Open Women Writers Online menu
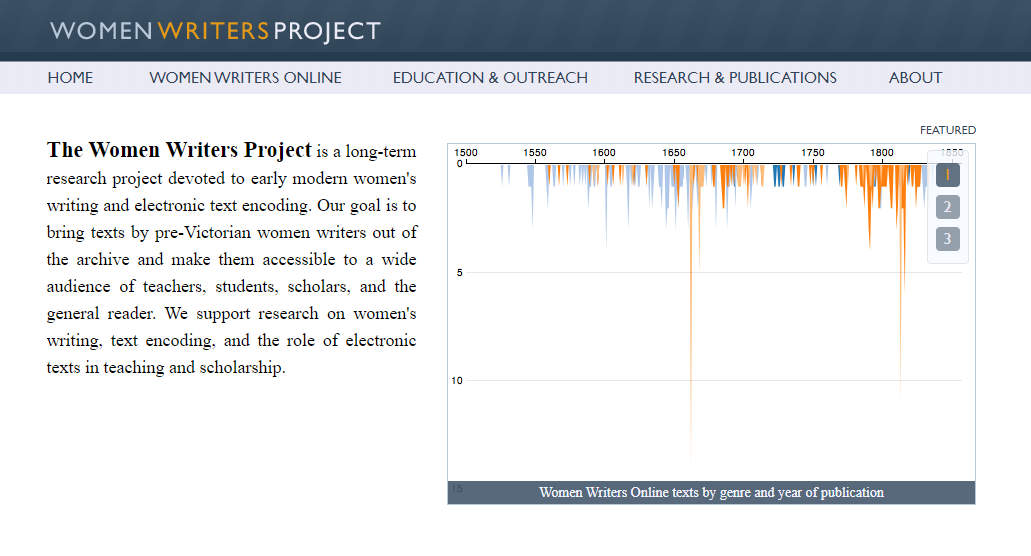The width and height of the screenshot is (1031, 556). (245, 78)
